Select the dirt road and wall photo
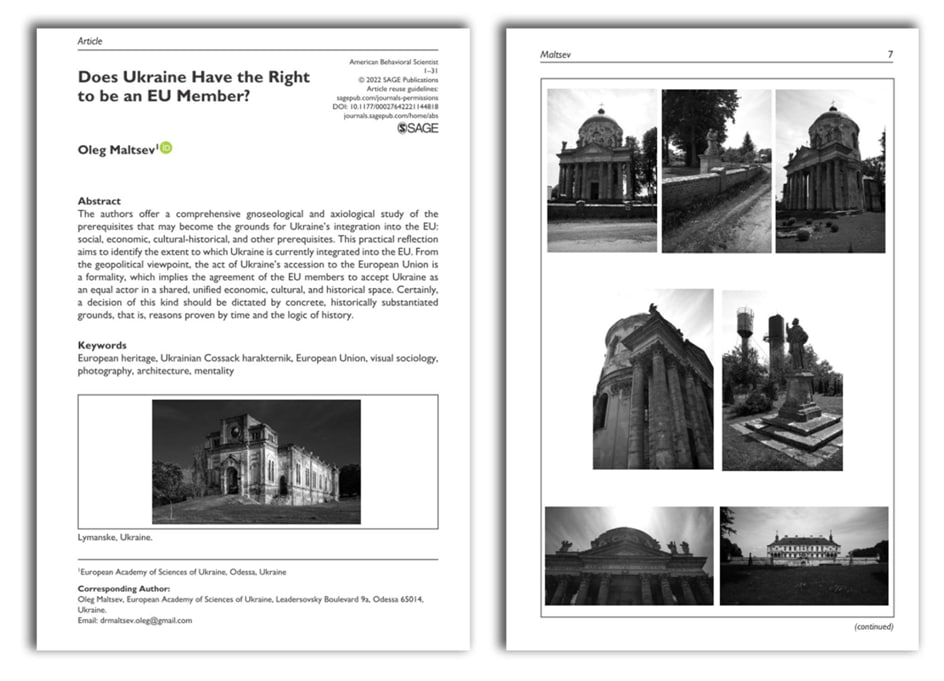 pyautogui.click(x=716, y=170)
